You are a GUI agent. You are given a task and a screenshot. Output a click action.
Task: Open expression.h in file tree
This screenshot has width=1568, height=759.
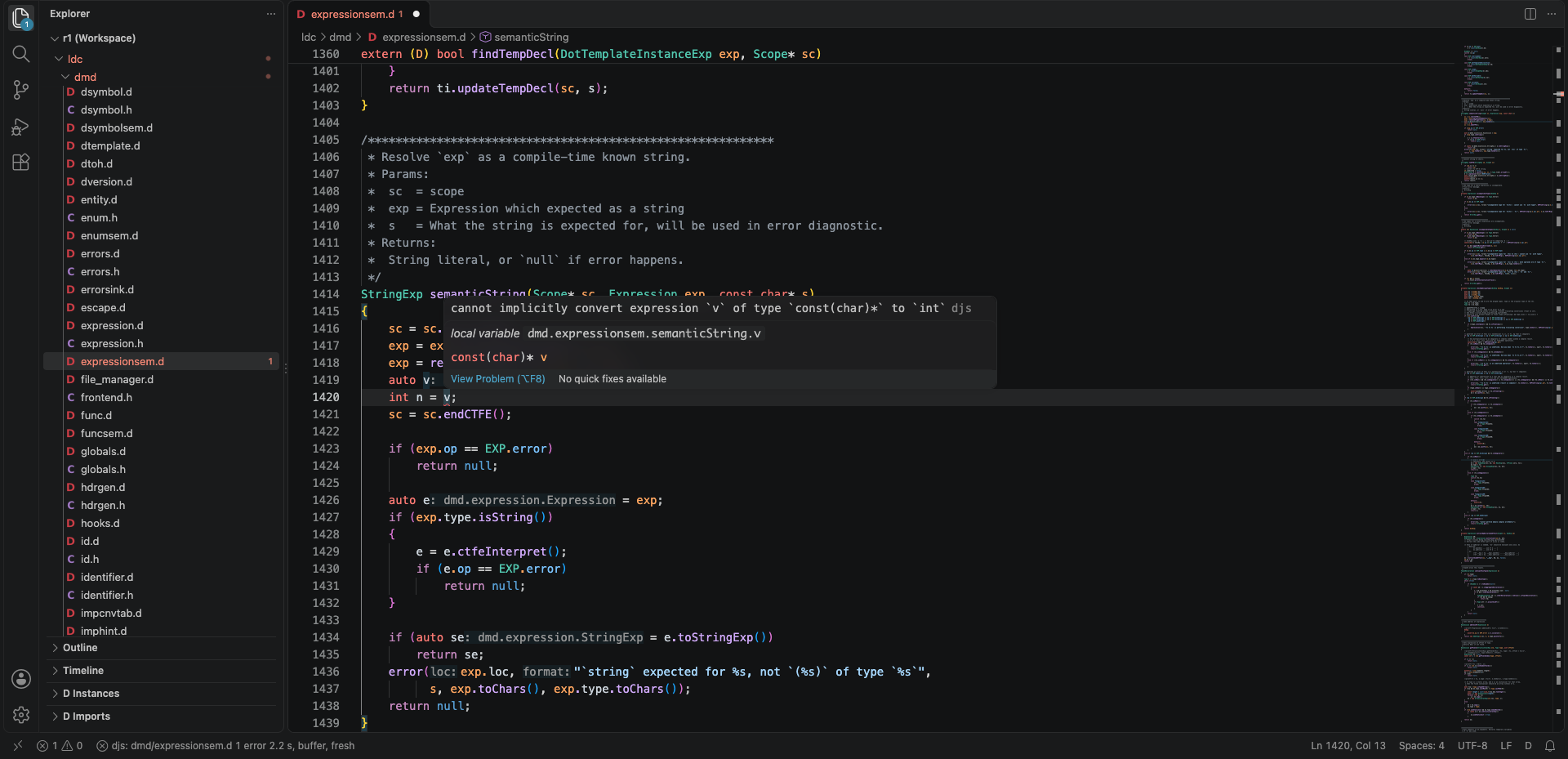[112, 344]
